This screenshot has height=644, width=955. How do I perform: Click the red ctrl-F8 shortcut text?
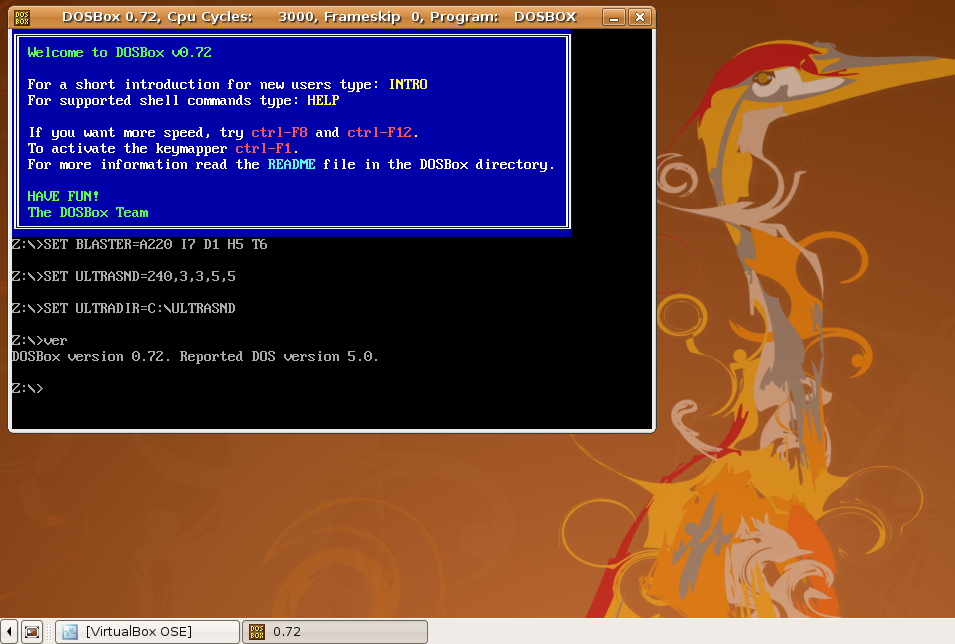(280, 132)
